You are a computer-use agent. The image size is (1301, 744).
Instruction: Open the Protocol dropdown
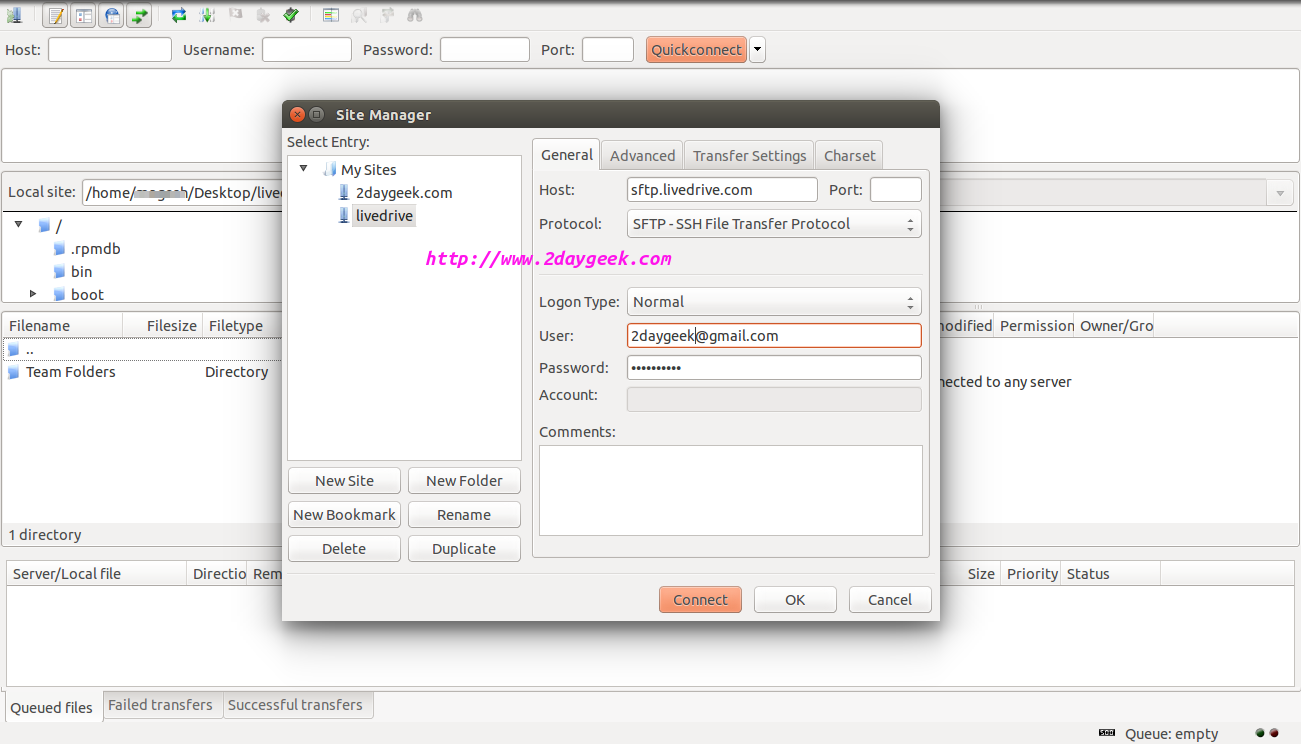pos(774,224)
